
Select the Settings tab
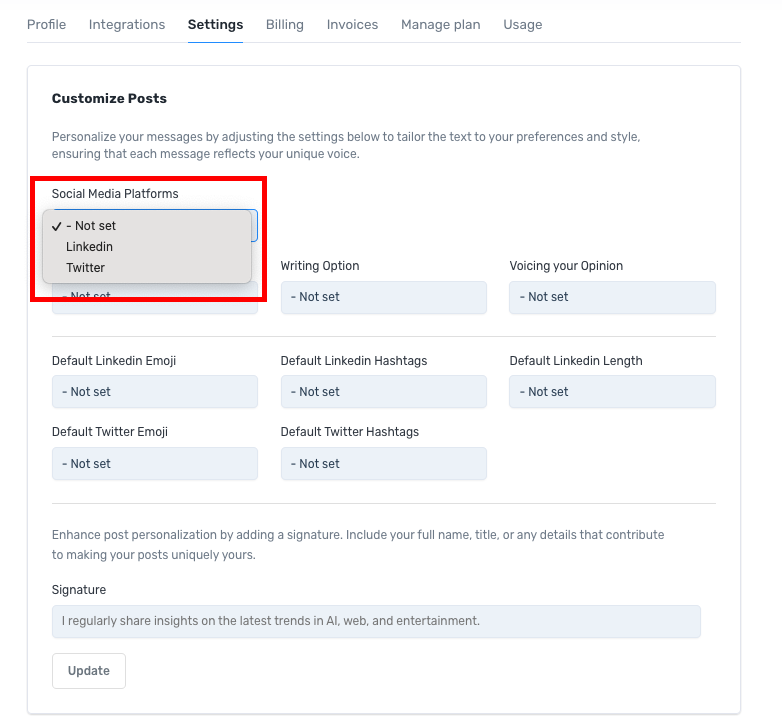pyautogui.click(x=215, y=24)
